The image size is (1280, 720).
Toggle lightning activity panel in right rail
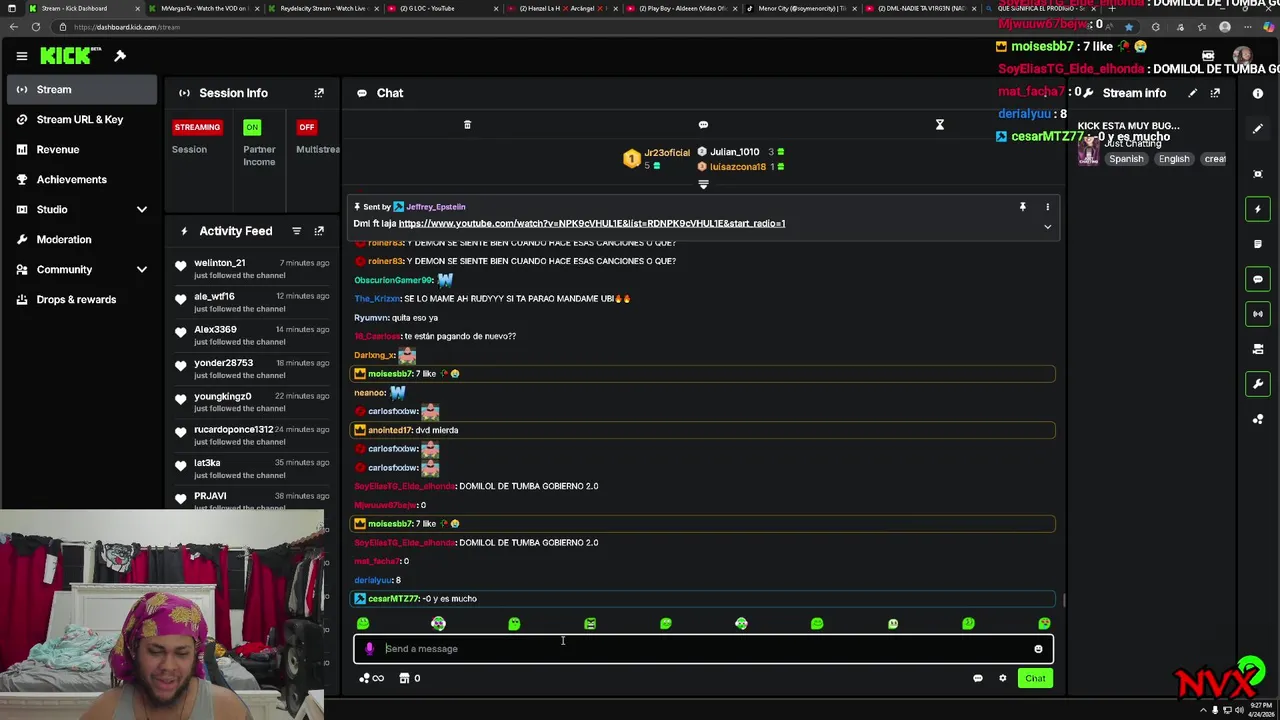tap(1258, 209)
